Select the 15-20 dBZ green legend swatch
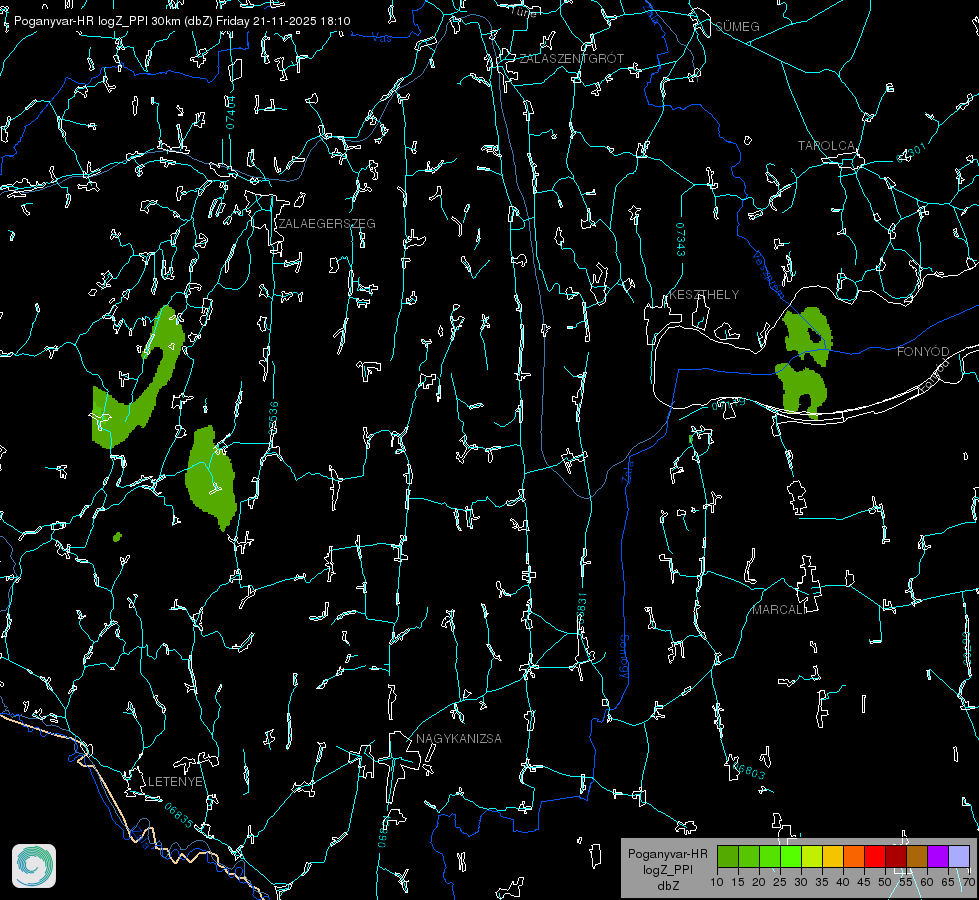This screenshot has width=979, height=900. (x=749, y=856)
